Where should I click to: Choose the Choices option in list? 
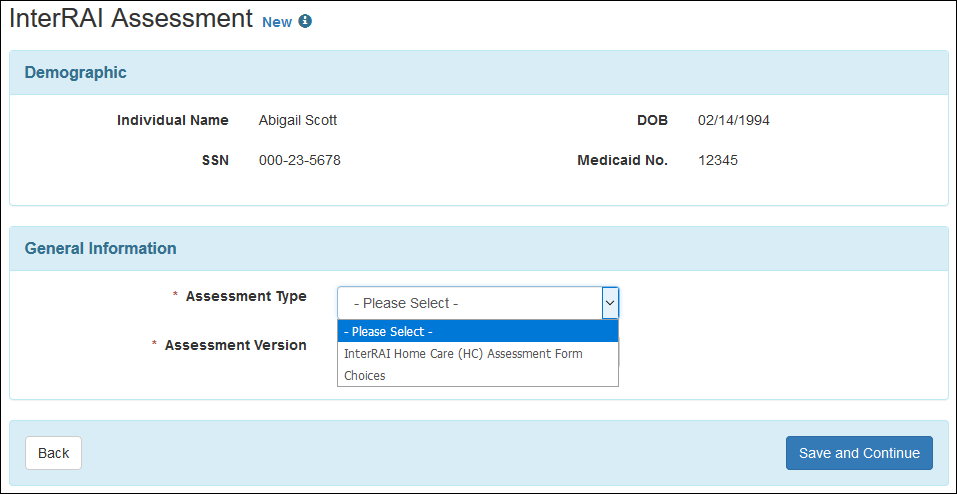[x=365, y=376]
